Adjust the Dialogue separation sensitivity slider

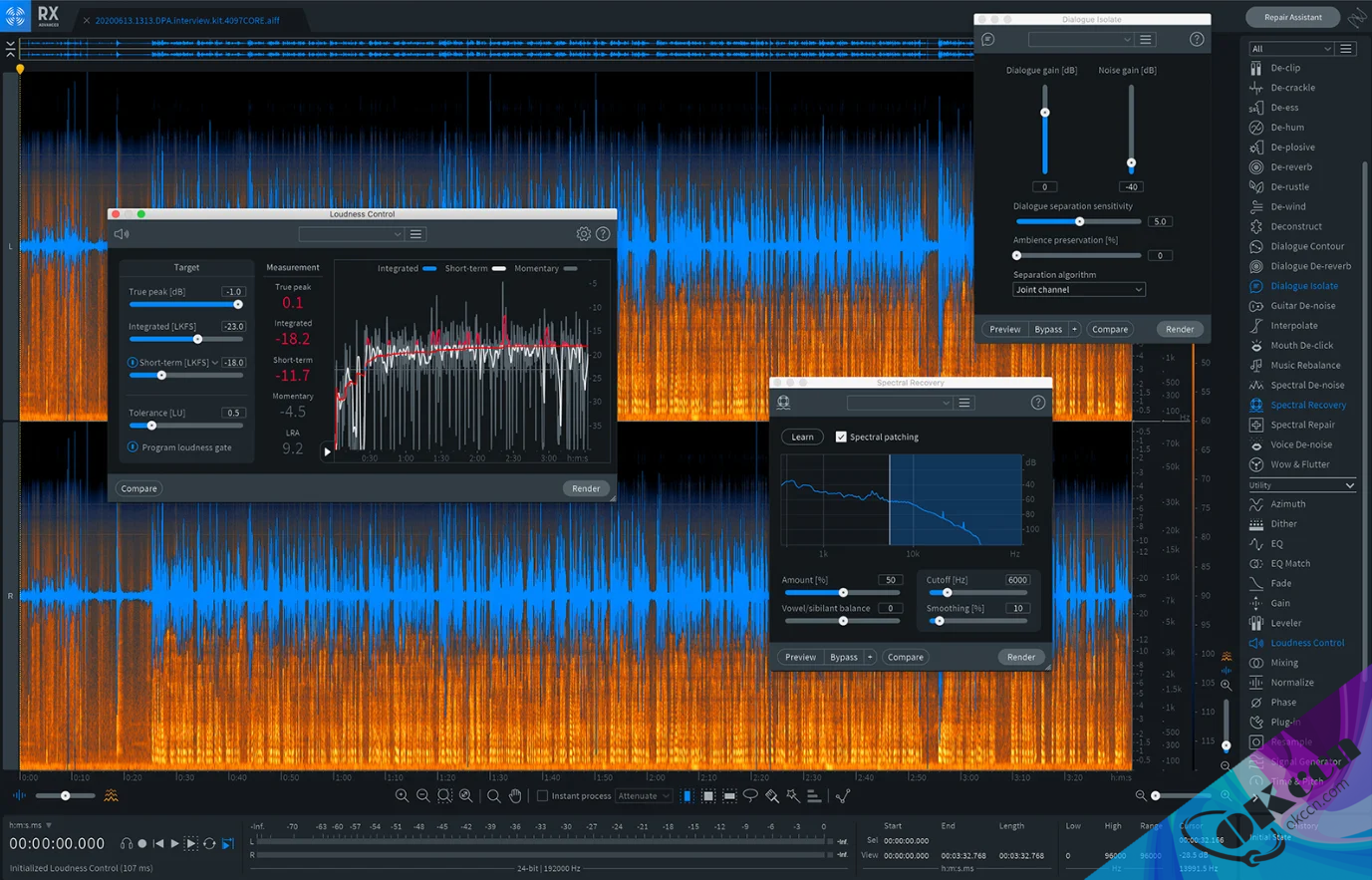click(x=1079, y=221)
